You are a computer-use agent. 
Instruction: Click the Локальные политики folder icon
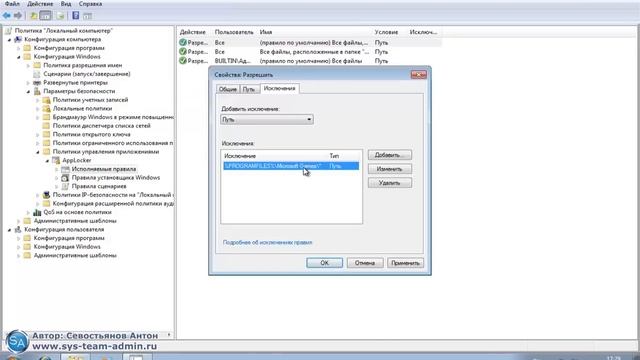point(47,108)
